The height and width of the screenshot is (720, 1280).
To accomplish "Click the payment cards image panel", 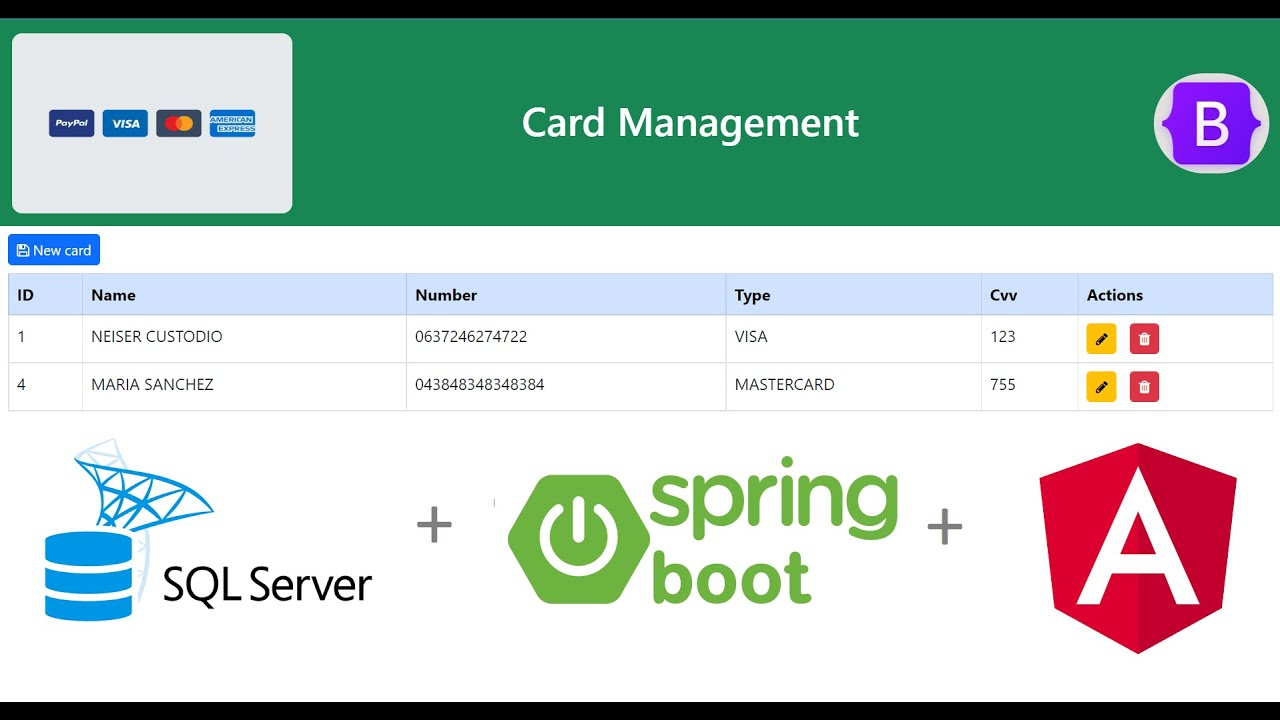I will (x=152, y=123).
